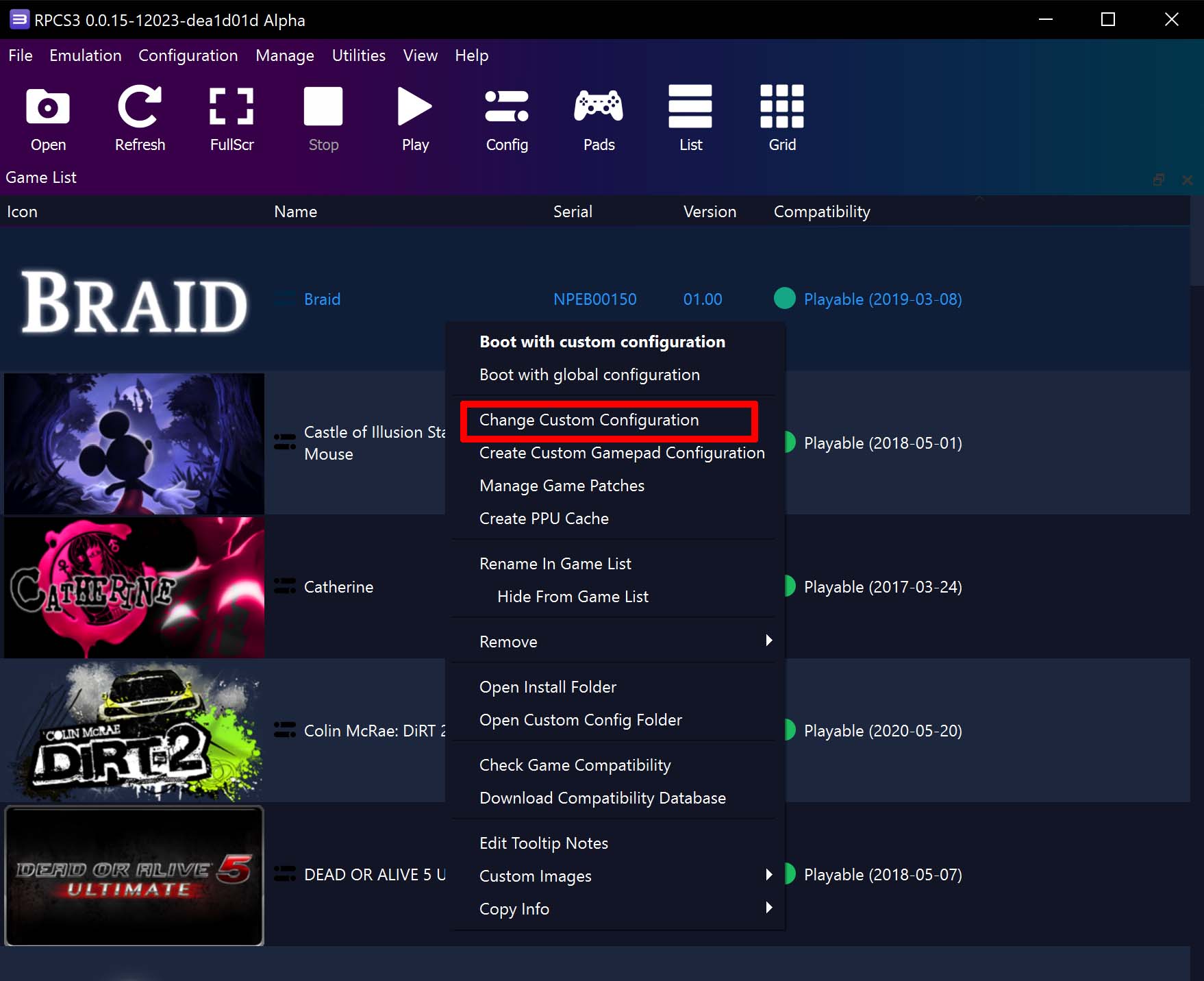Open the Help menu
Screen dimensions: 1204x981
pos(472,55)
